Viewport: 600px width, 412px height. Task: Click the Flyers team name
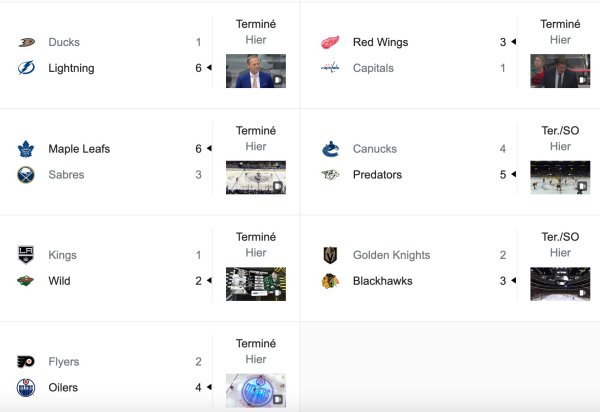pos(65,362)
